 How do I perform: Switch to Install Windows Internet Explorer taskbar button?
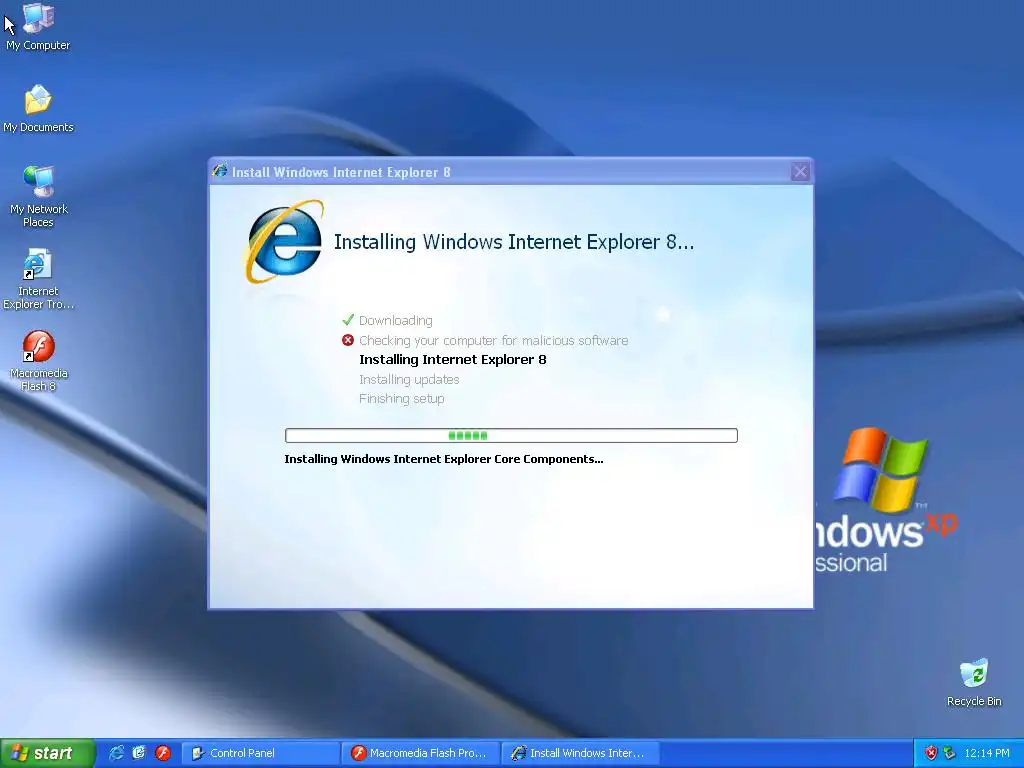click(580, 753)
